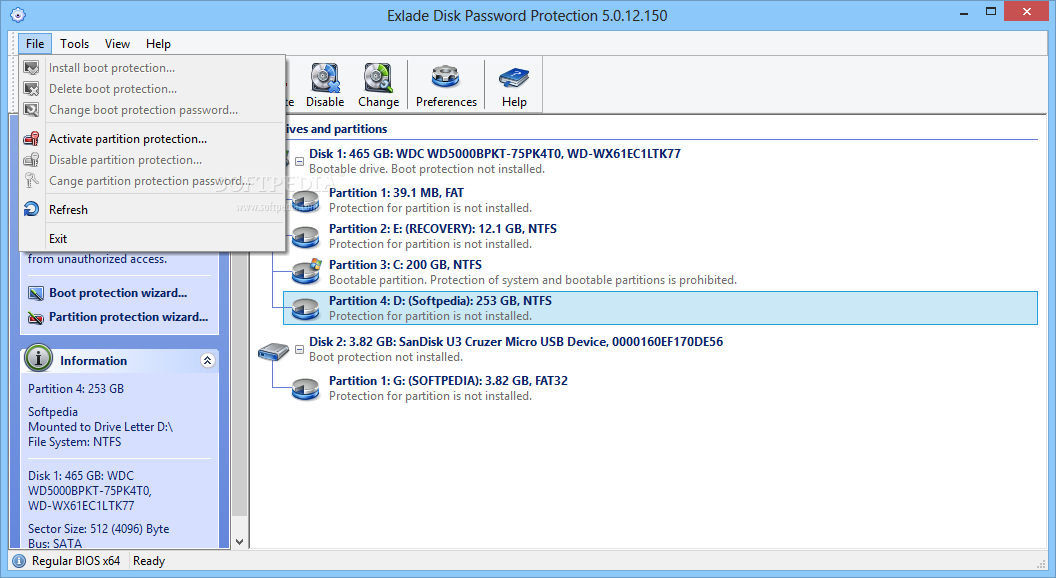Viewport: 1056px width, 578px height.
Task: Click the key icon for partition password change
Action: tap(31, 181)
